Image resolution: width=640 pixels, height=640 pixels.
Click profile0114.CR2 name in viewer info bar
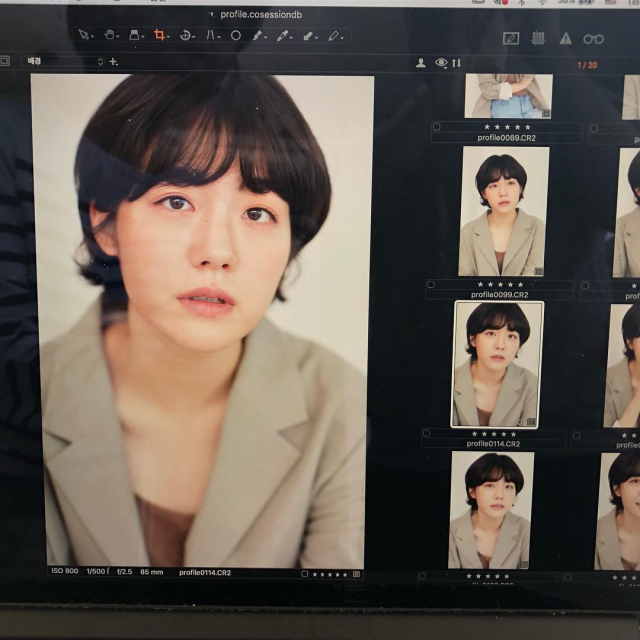click(x=205, y=573)
